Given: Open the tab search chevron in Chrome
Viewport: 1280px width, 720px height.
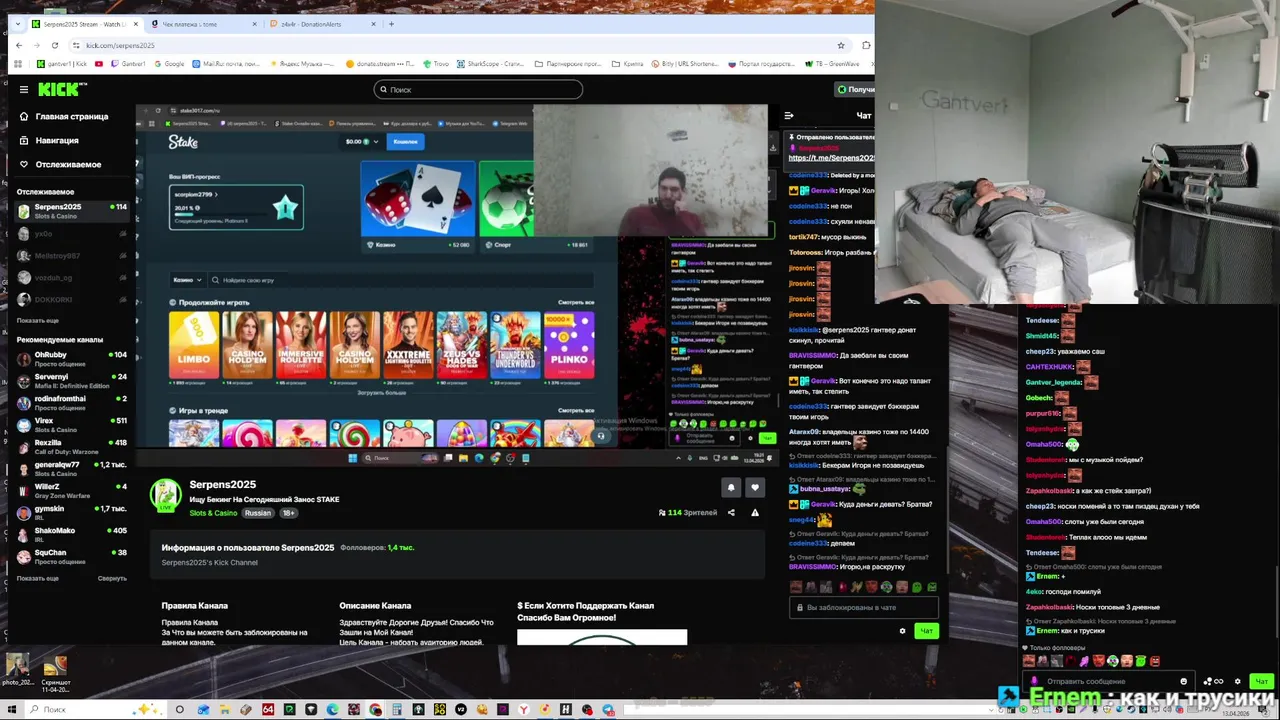Looking at the screenshot, I should pyautogui.click(x=17, y=24).
